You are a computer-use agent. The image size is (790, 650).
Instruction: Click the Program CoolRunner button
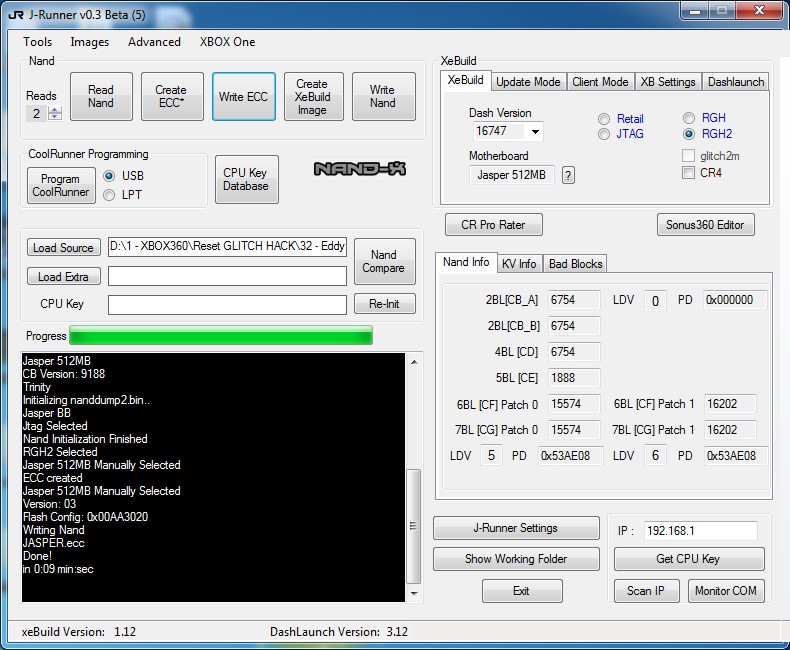click(61, 185)
